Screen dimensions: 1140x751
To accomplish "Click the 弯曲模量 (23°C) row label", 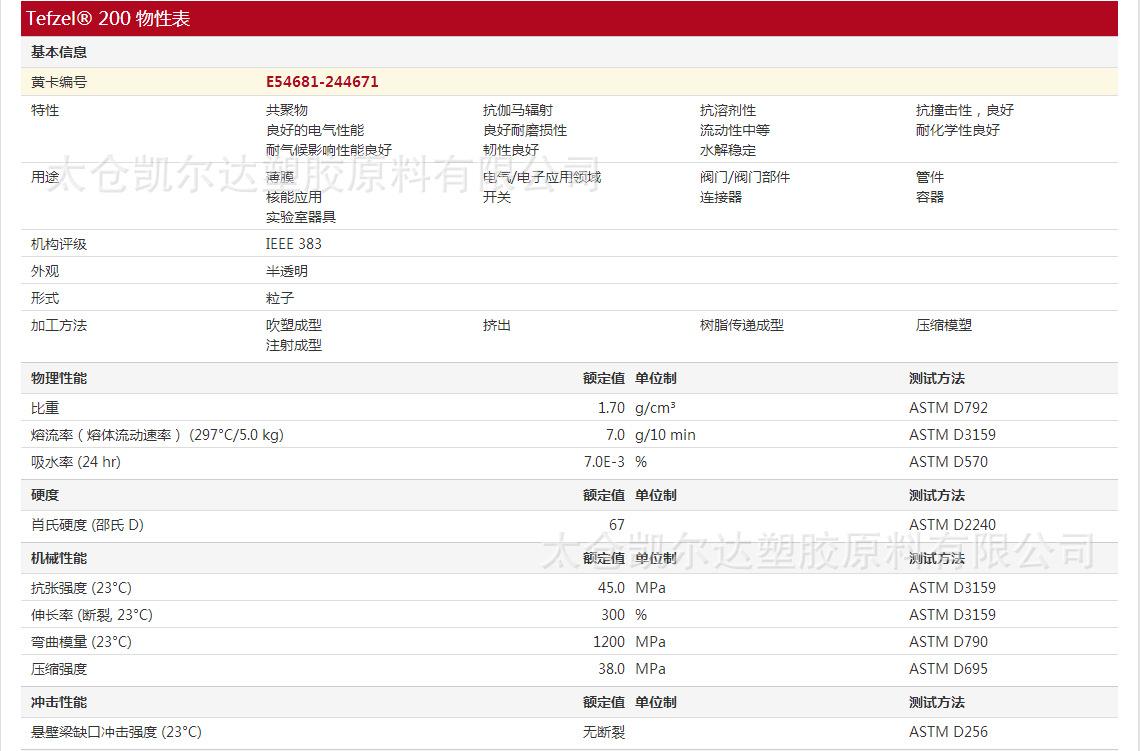I will coord(81,642).
